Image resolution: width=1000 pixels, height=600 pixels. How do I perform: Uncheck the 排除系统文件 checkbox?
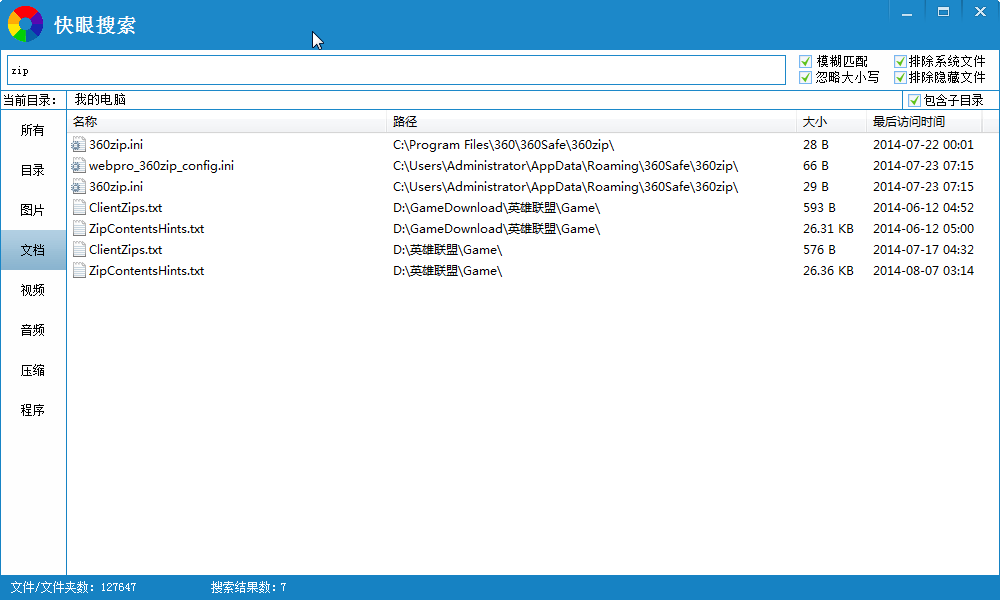pyautogui.click(x=900, y=62)
